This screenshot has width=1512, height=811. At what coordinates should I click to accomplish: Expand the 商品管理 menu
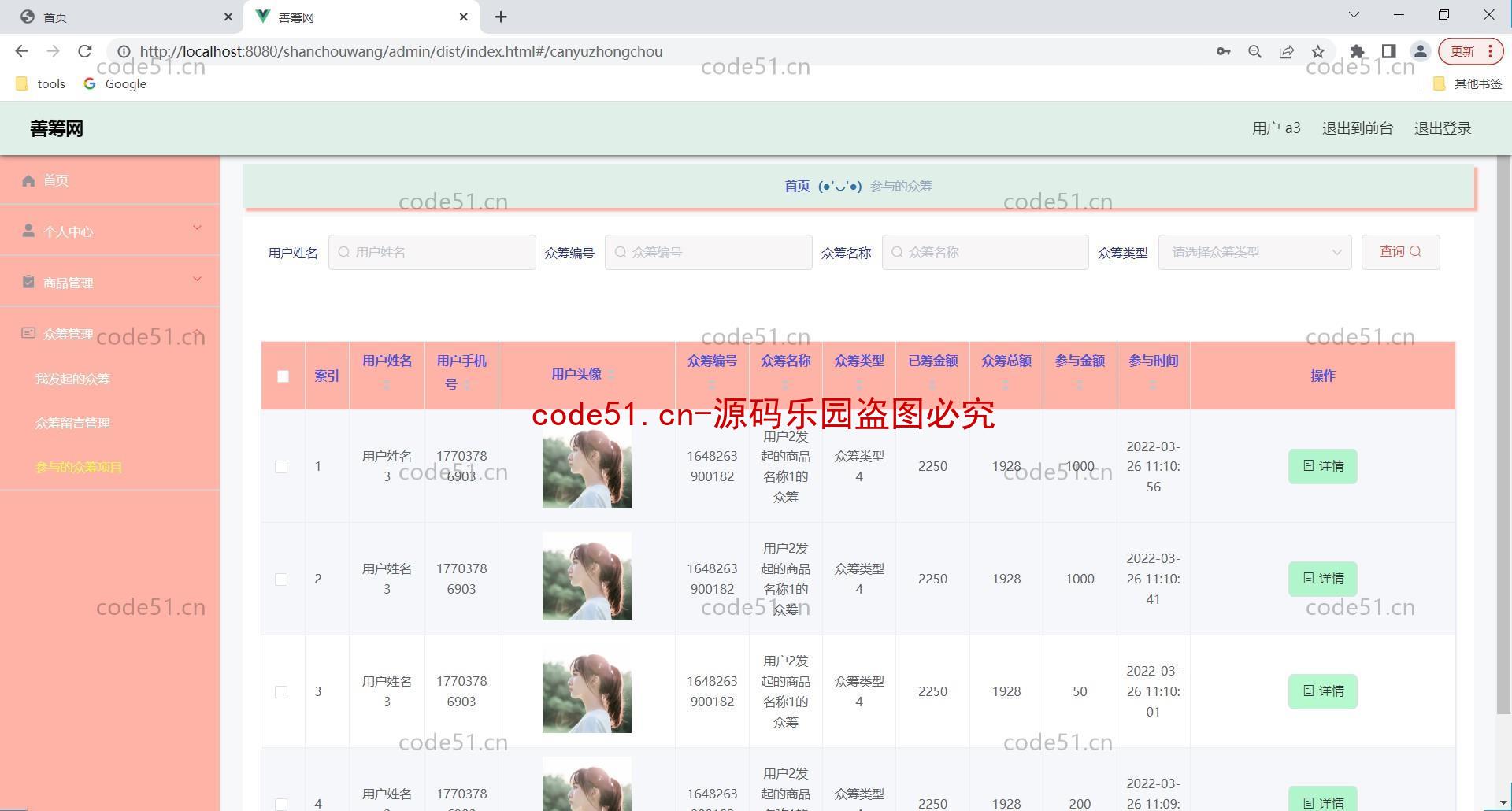[x=197, y=280]
